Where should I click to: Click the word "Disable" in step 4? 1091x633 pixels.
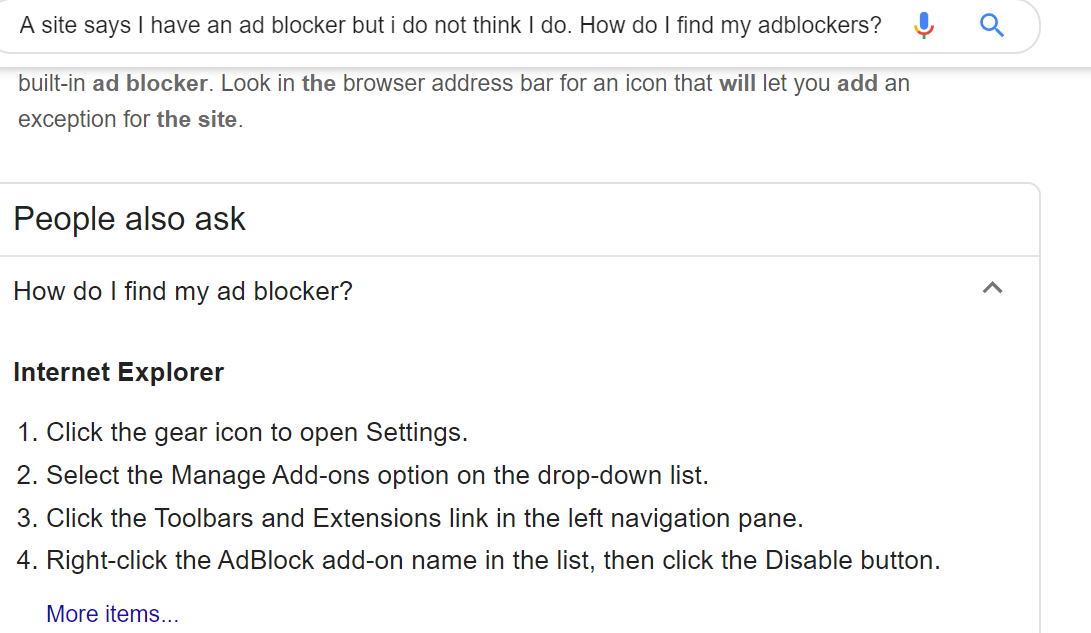(x=806, y=560)
